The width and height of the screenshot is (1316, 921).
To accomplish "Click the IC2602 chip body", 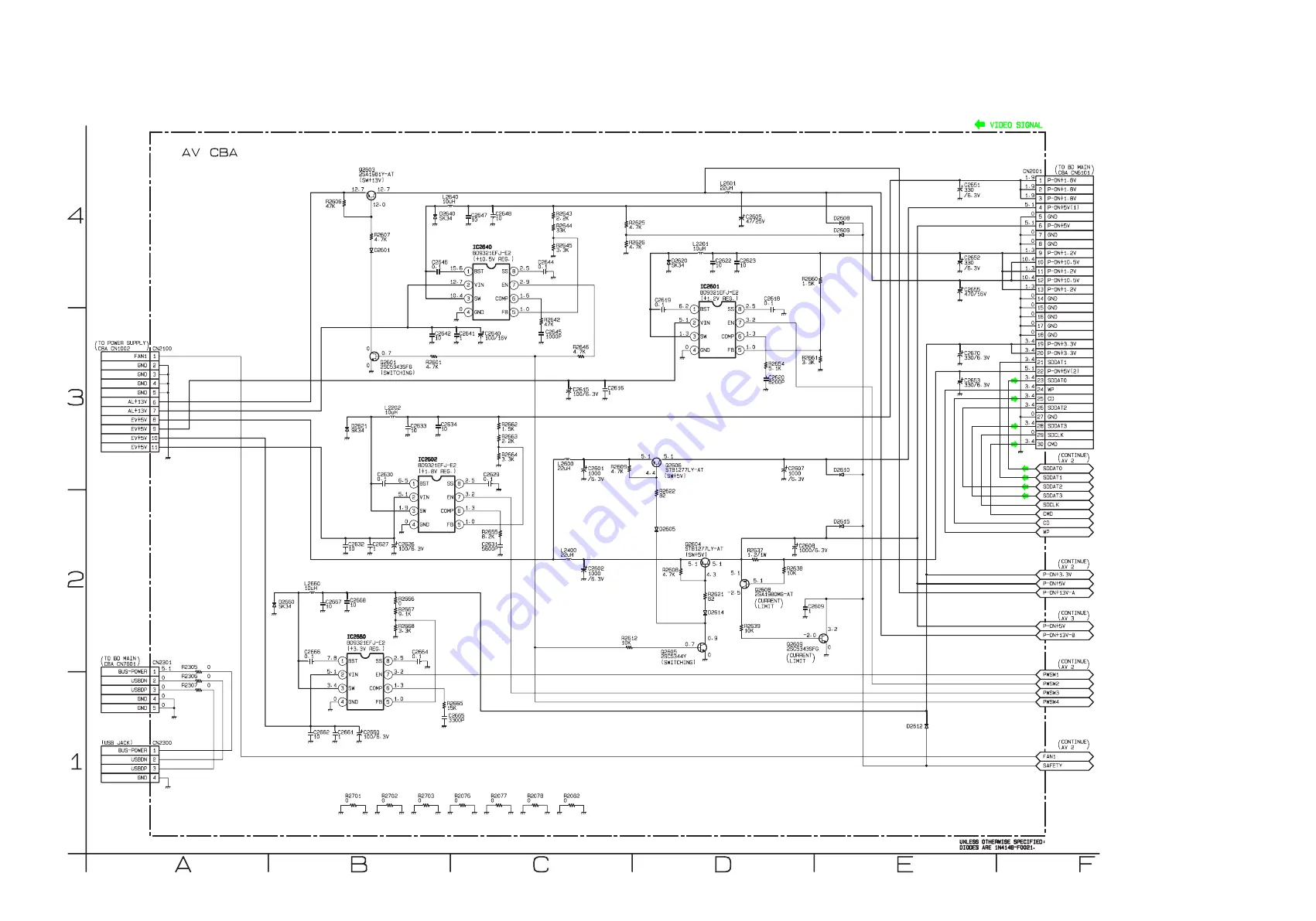I will point(436,504).
